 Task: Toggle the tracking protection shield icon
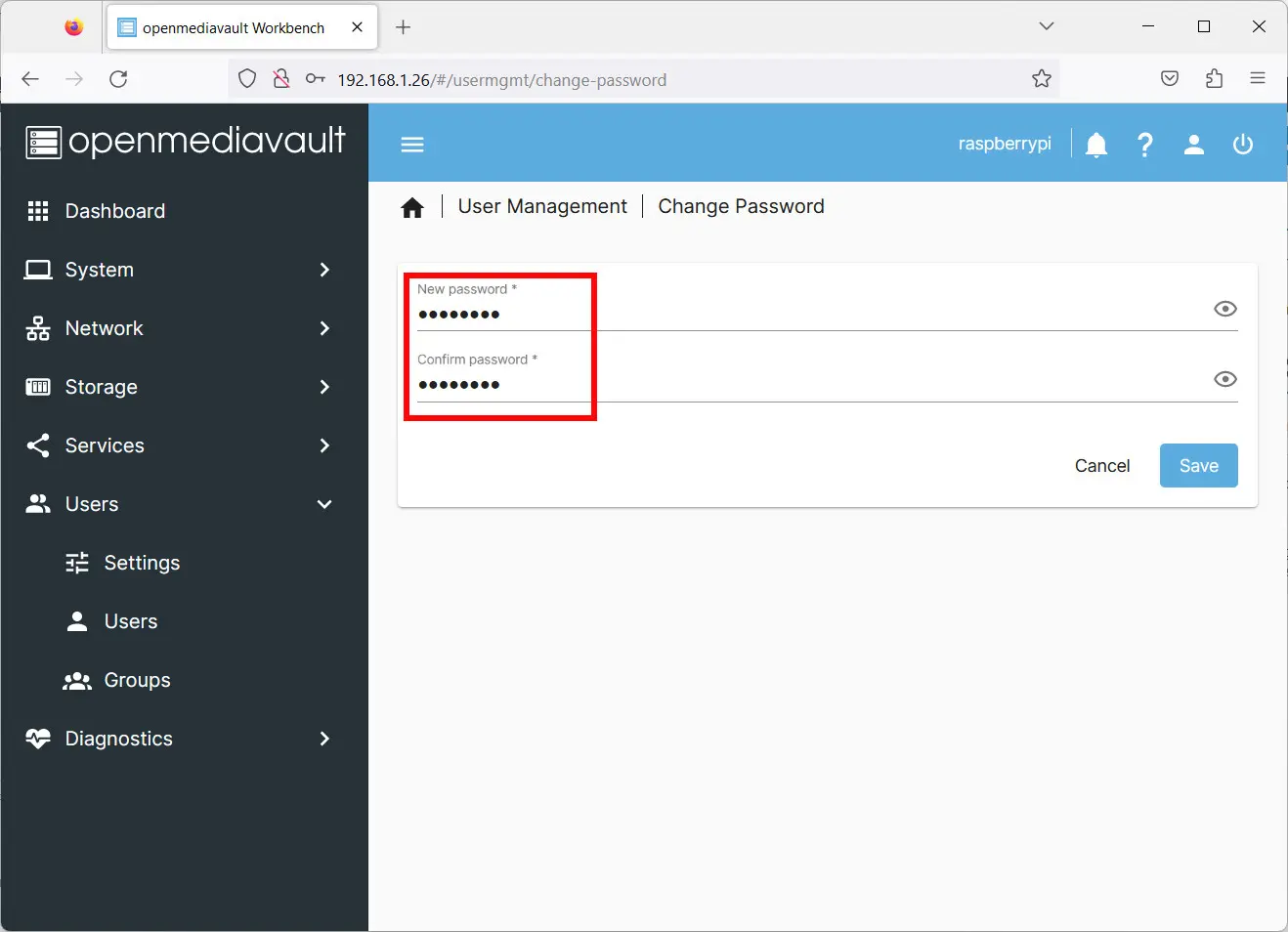247,78
